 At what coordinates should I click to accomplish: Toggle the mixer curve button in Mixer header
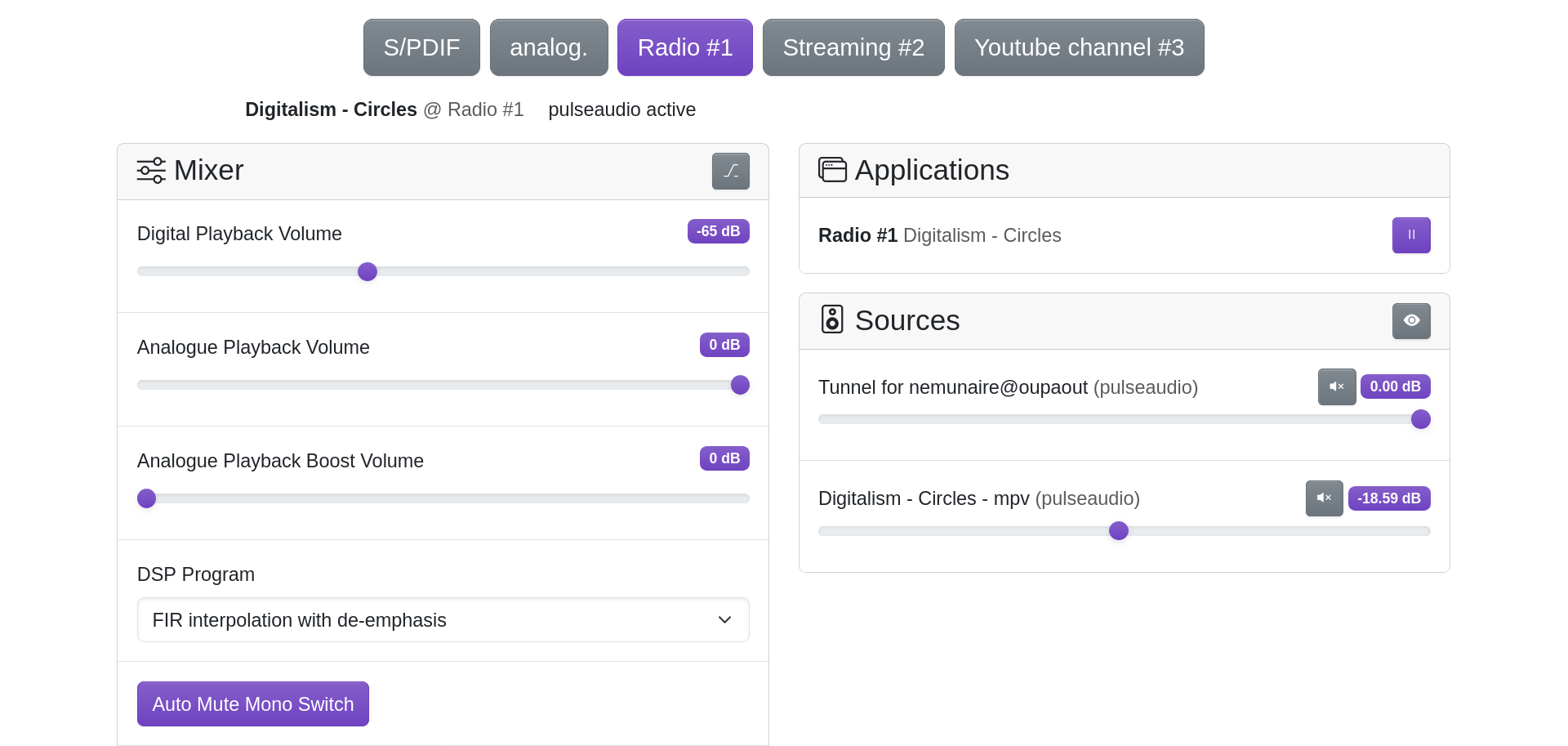click(730, 171)
